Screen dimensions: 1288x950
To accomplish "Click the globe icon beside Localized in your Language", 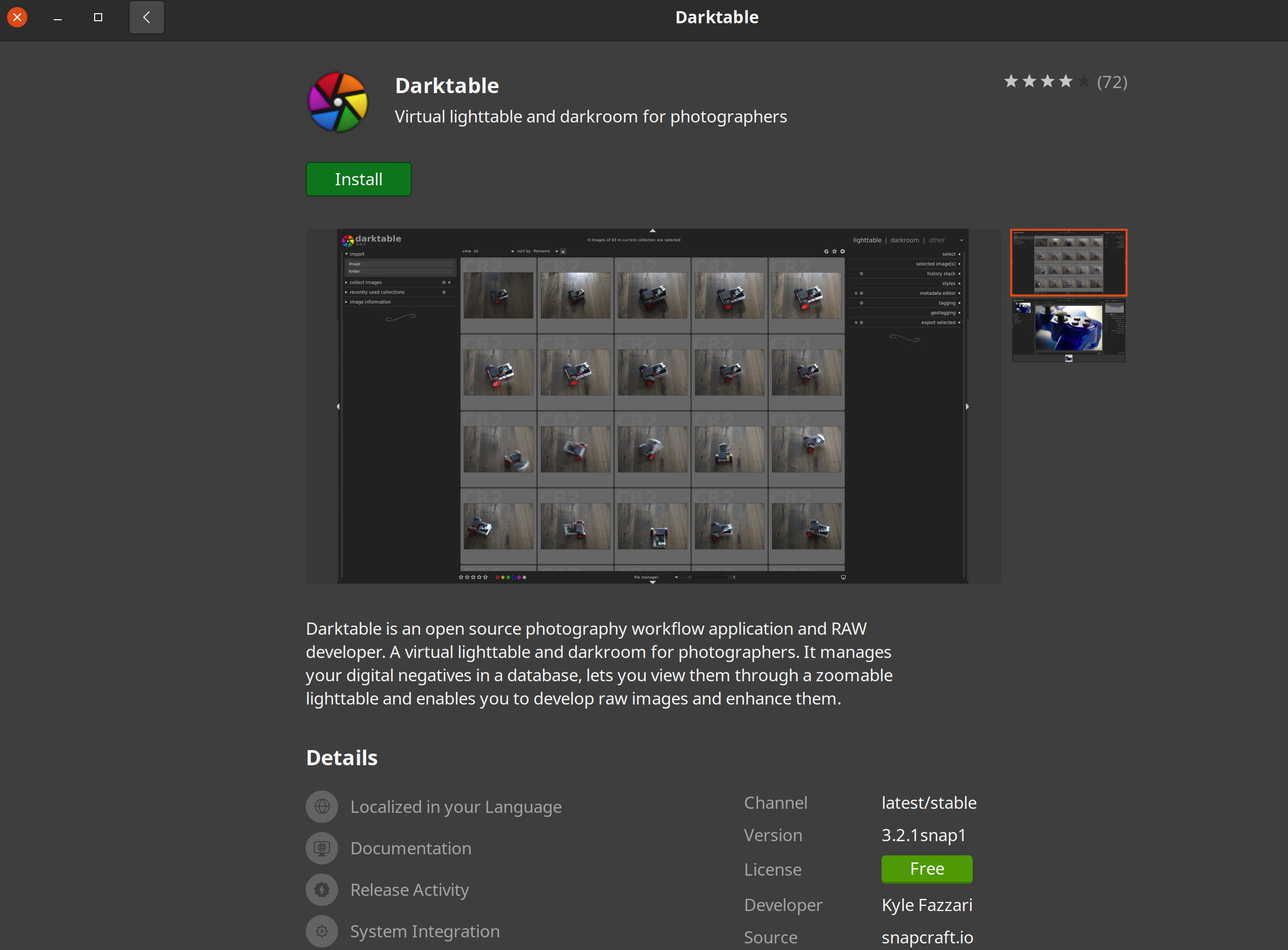I will 322,806.
